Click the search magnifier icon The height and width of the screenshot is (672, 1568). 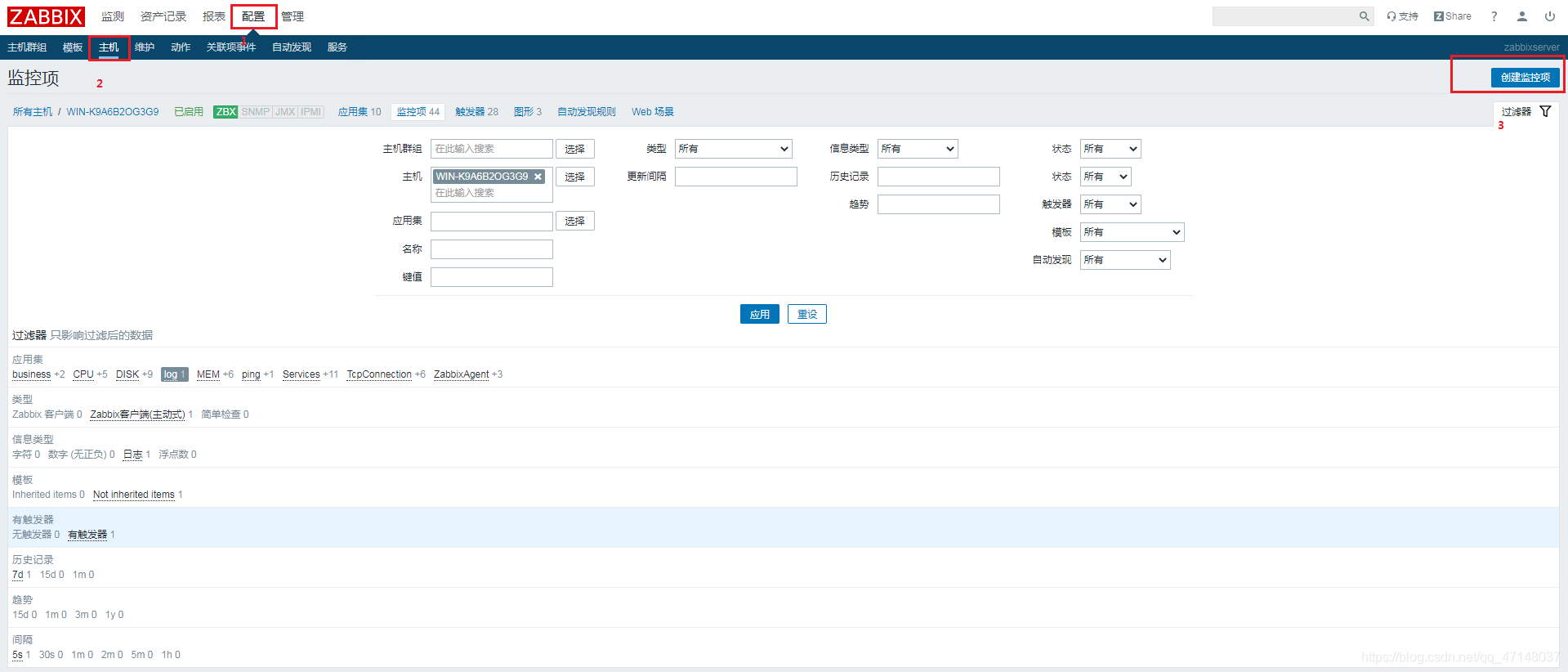tap(1364, 16)
